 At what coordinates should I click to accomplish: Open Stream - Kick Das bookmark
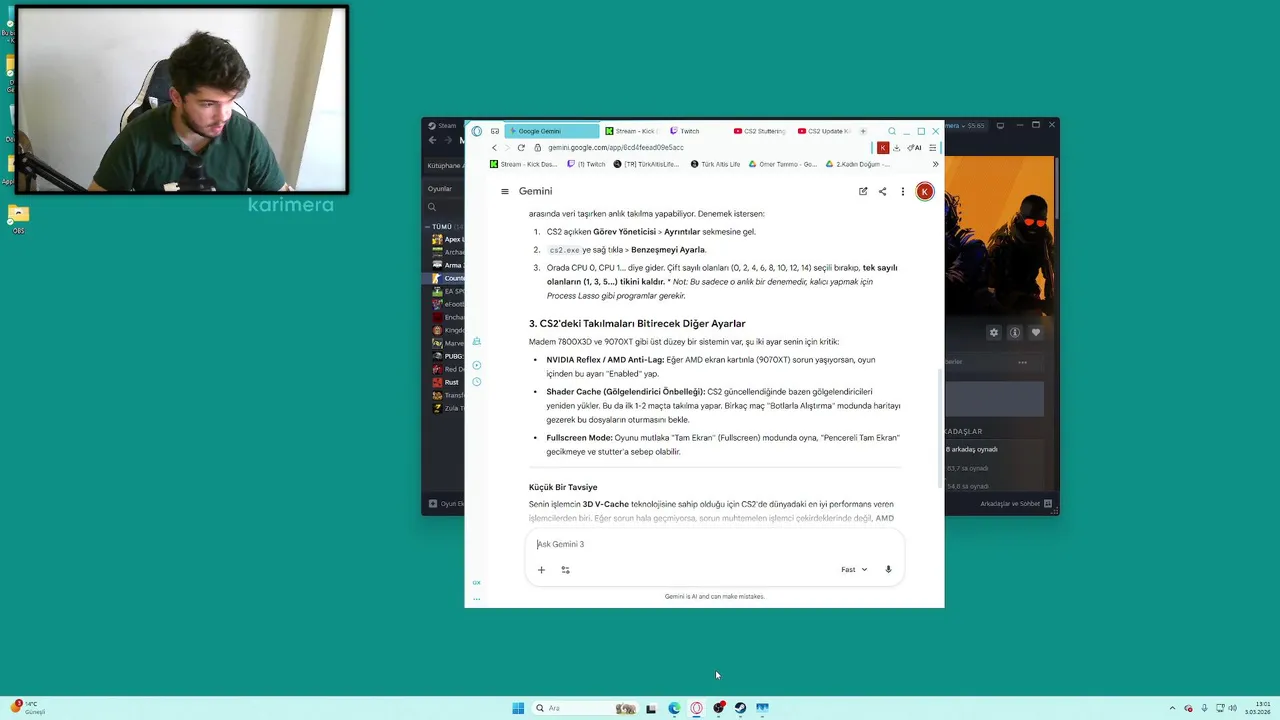pos(524,164)
